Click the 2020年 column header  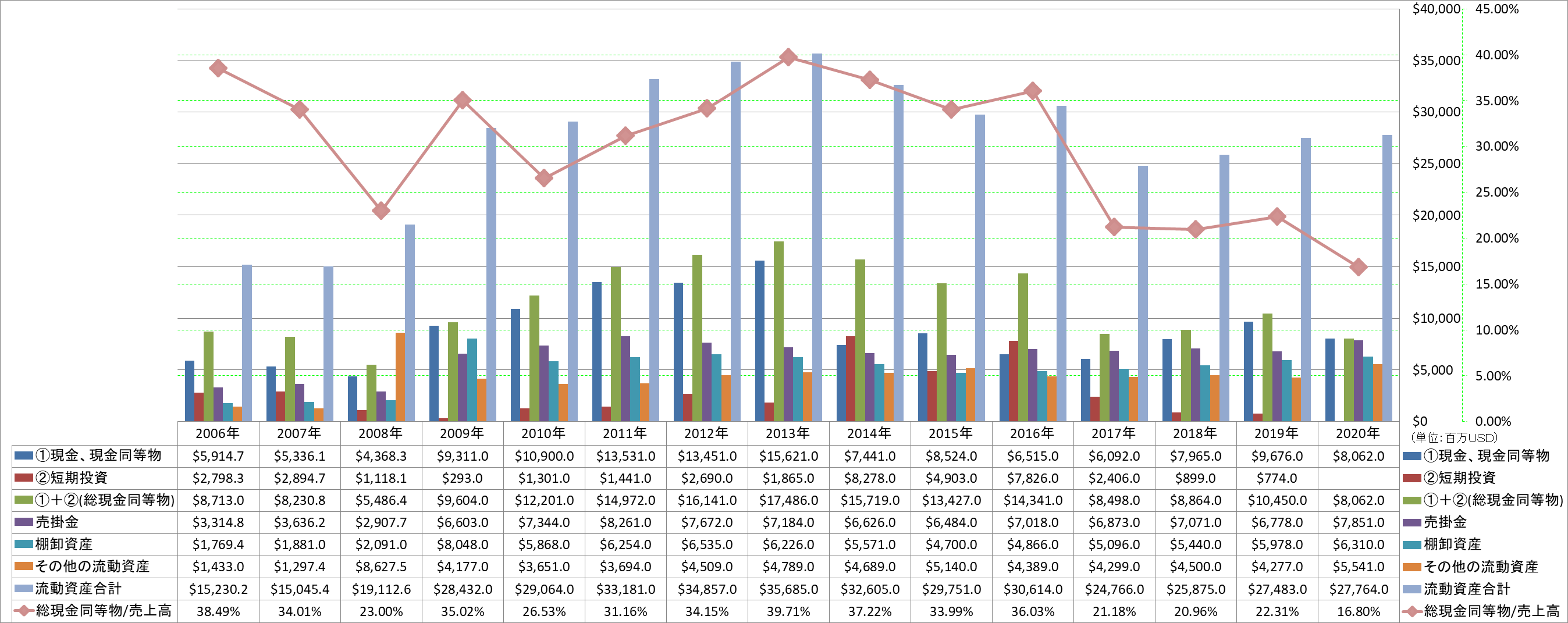1358,433
